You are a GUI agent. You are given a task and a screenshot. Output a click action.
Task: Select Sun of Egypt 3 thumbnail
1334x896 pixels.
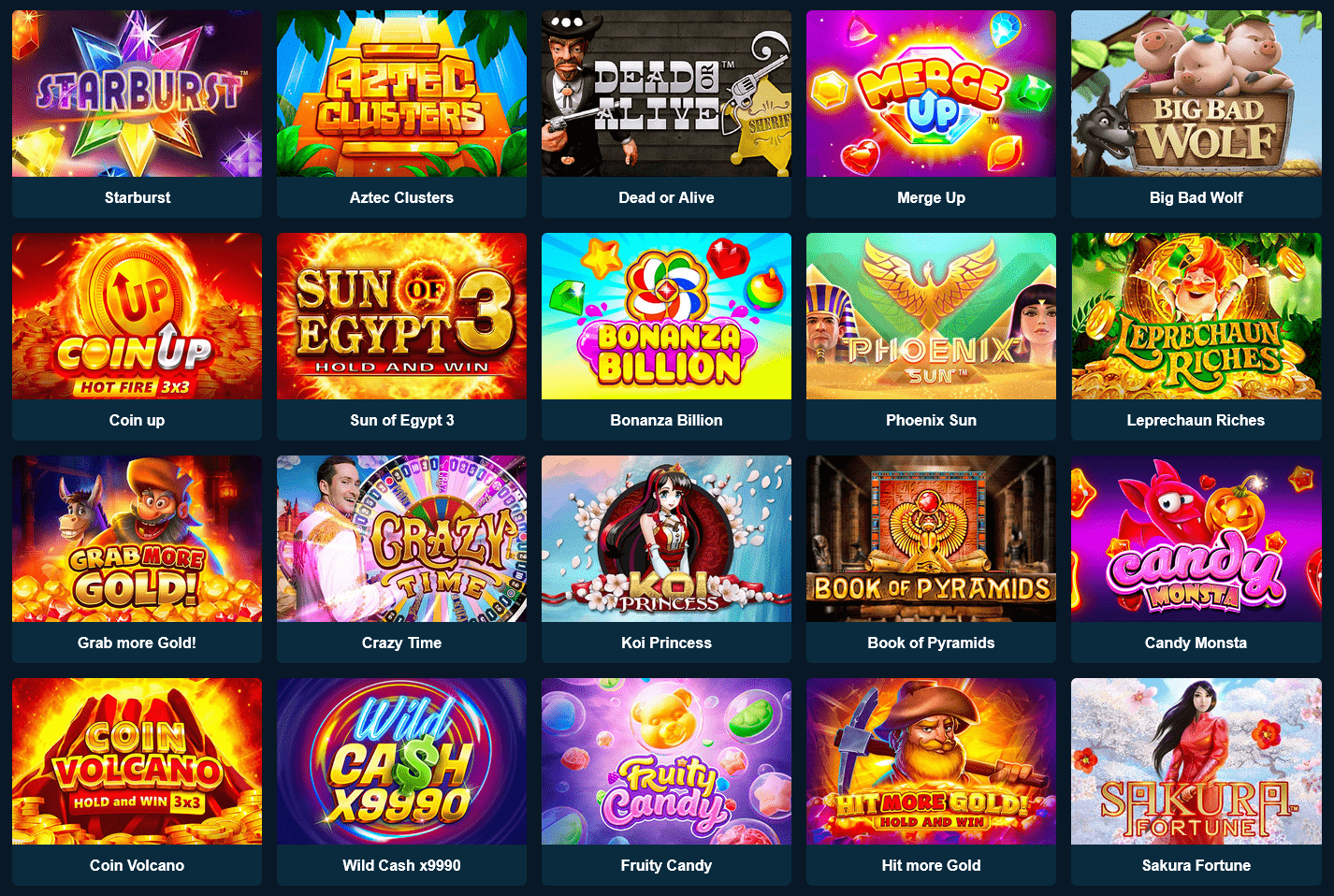point(401,316)
